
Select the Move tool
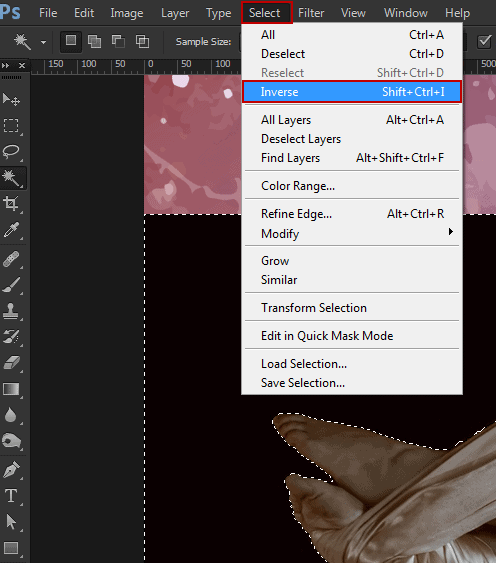(x=11, y=99)
